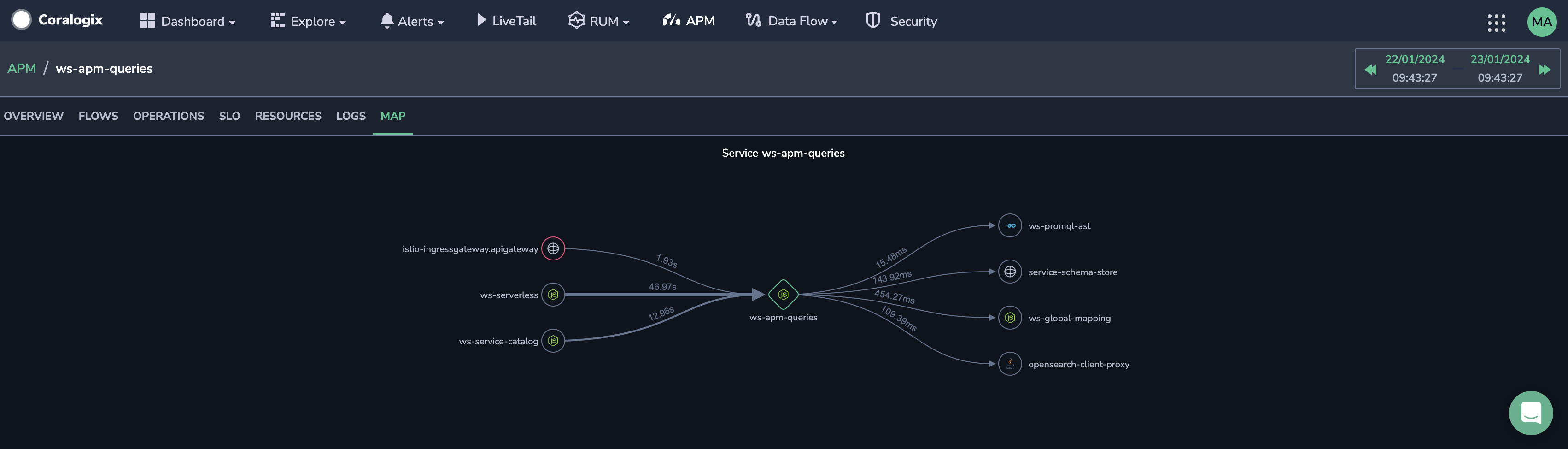Image resolution: width=1568 pixels, height=449 pixels.
Task: Click the Coralogix logo
Action: click(57, 20)
